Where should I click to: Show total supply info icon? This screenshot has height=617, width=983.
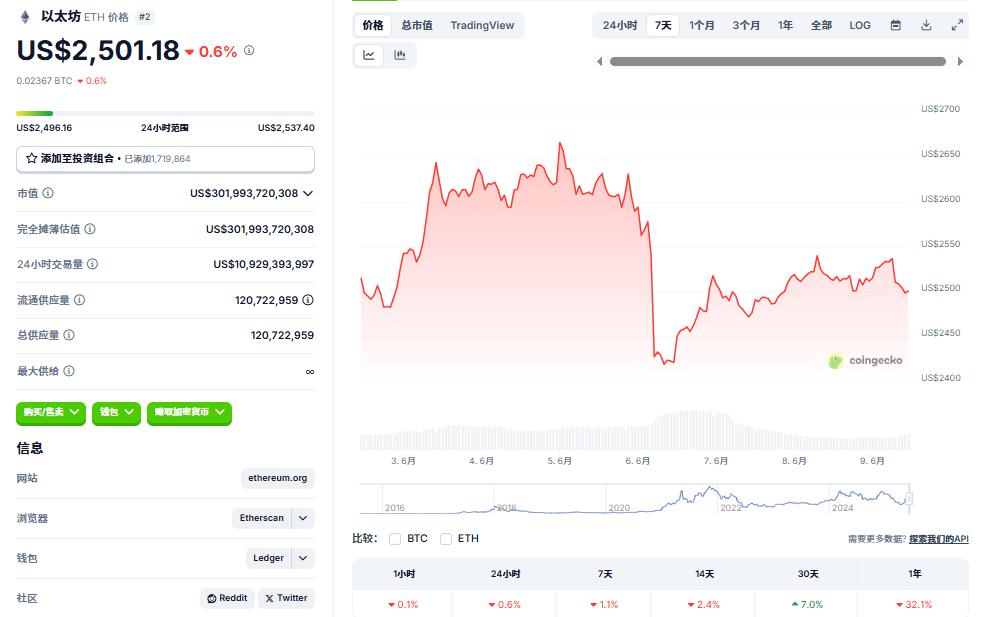point(69,335)
